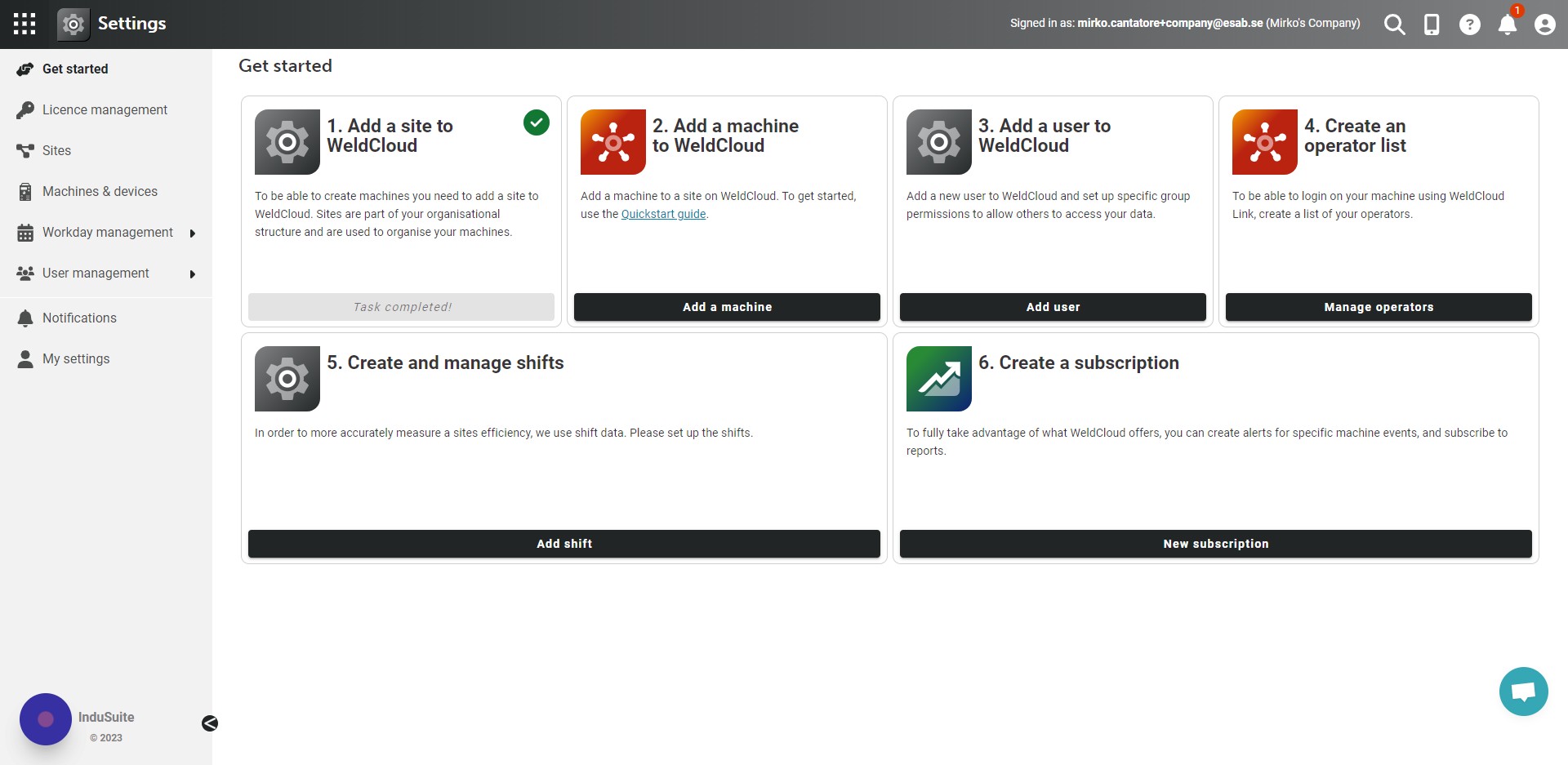Open Machines & devices in sidebar
Viewport: 1568px width, 765px height.
click(x=106, y=192)
